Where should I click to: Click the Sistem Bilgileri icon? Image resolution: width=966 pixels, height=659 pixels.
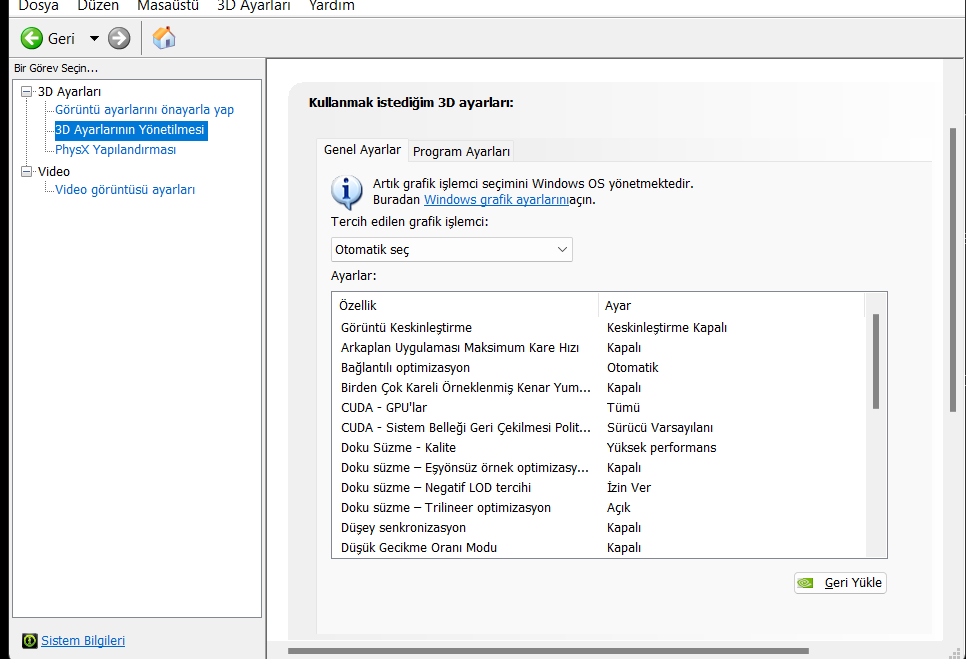[30, 641]
